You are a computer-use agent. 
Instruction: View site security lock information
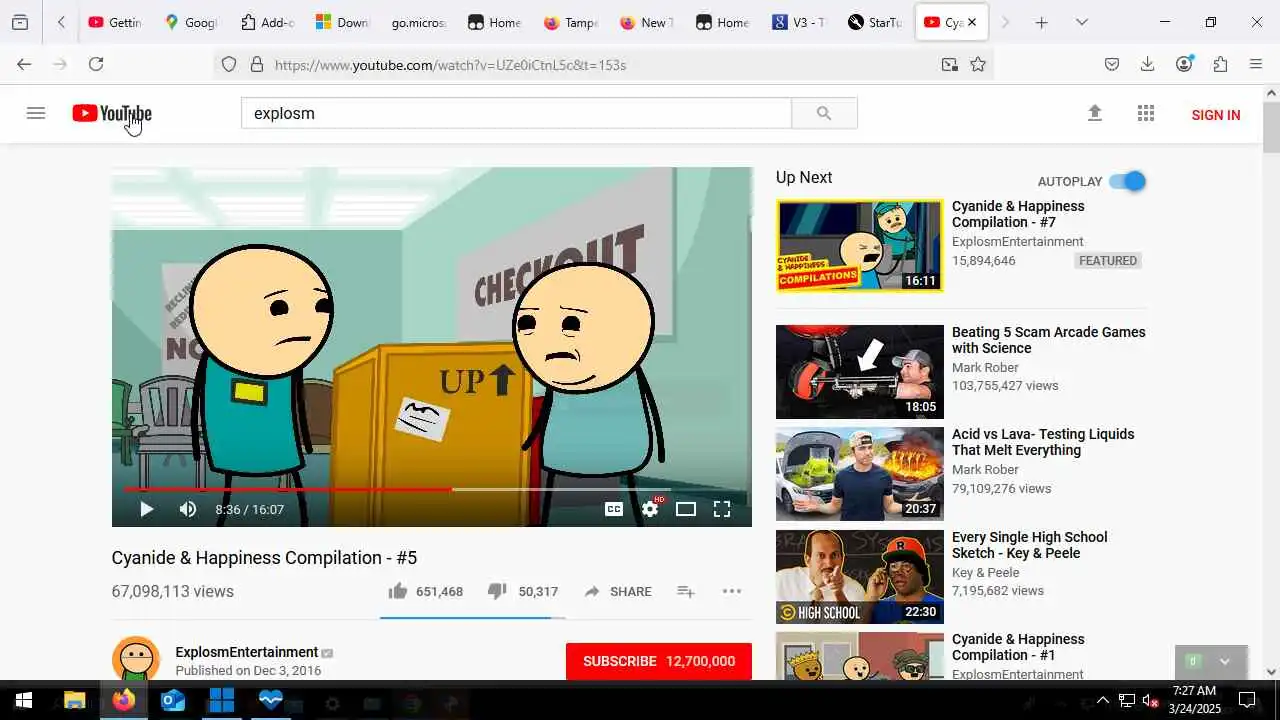[x=257, y=64]
